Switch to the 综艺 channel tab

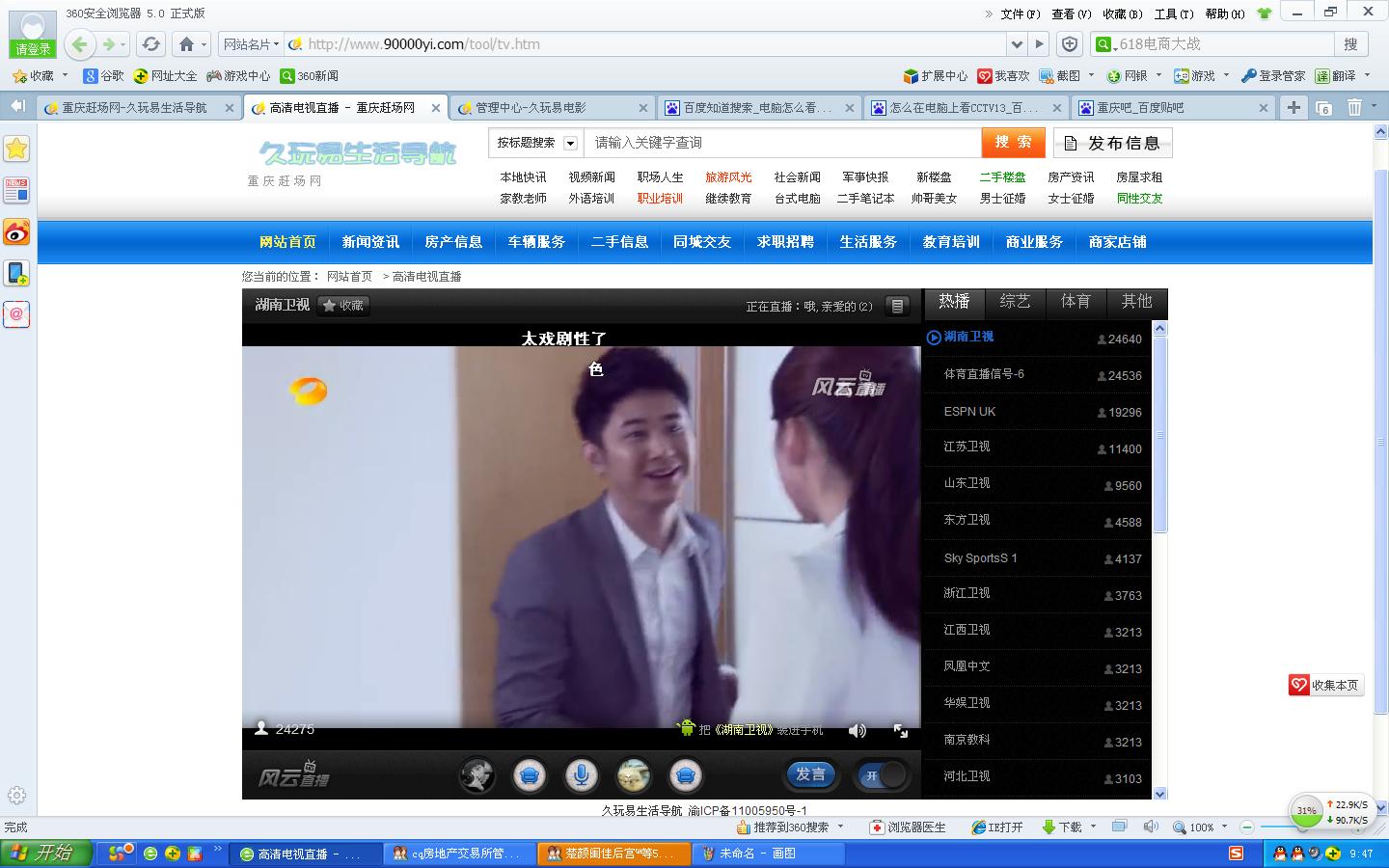pos(1015,303)
